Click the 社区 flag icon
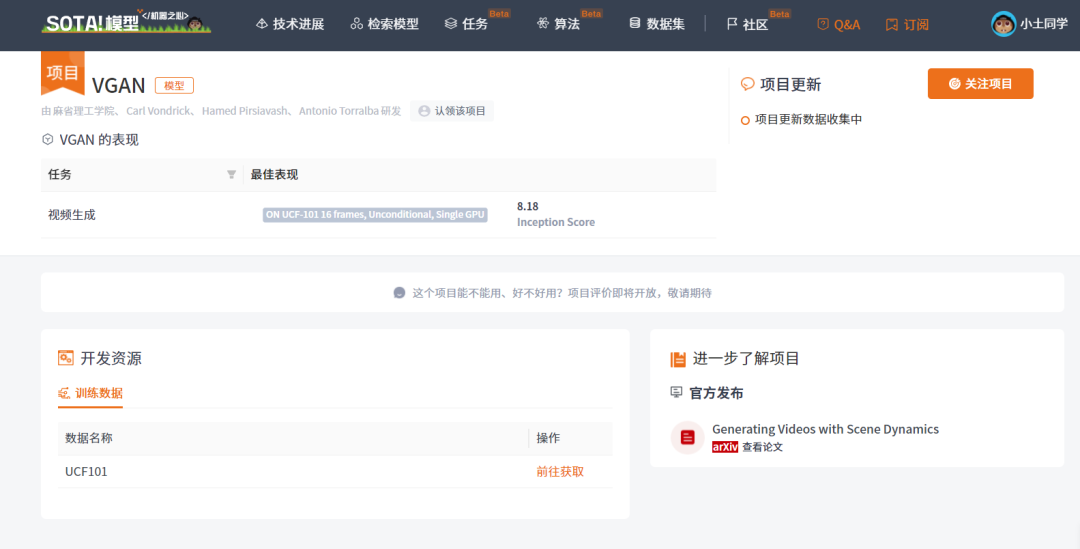Screen dimensions: 1080x549 [732, 24]
